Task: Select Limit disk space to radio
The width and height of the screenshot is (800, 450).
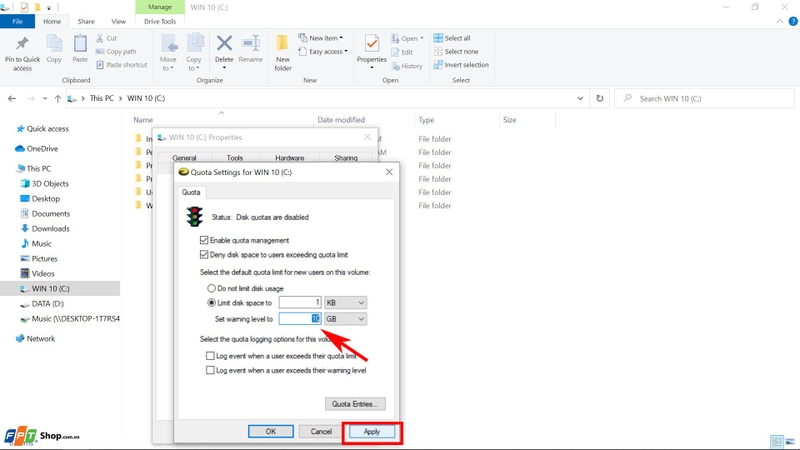Action: (x=211, y=303)
